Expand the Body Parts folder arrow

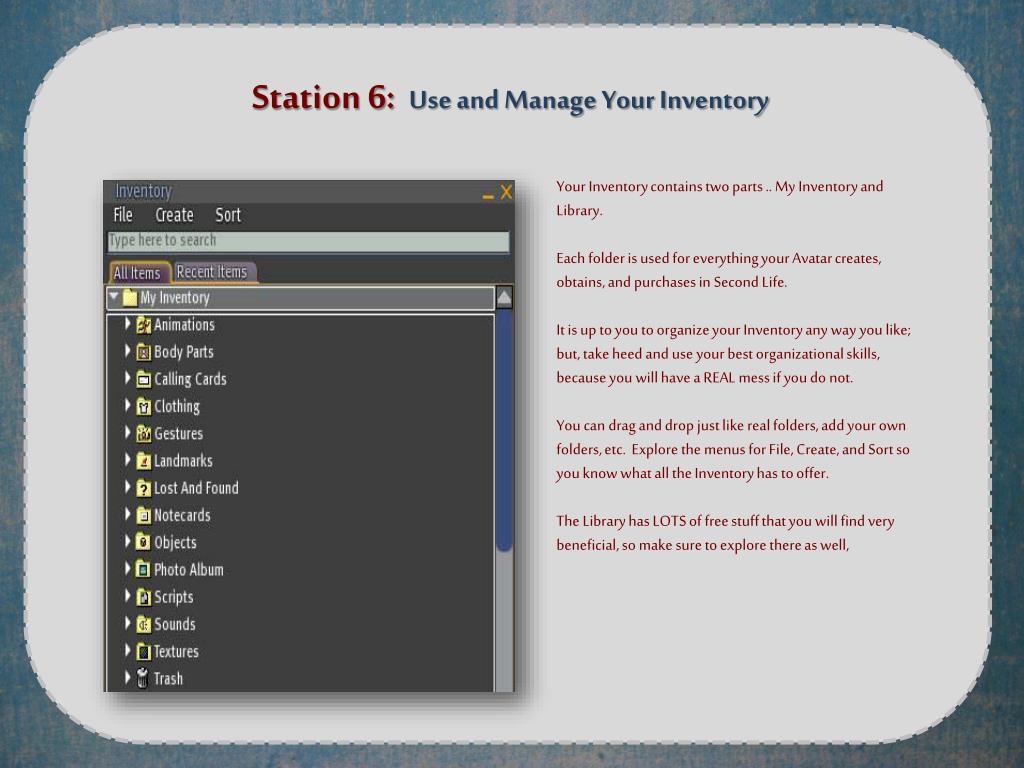pos(128,351)
